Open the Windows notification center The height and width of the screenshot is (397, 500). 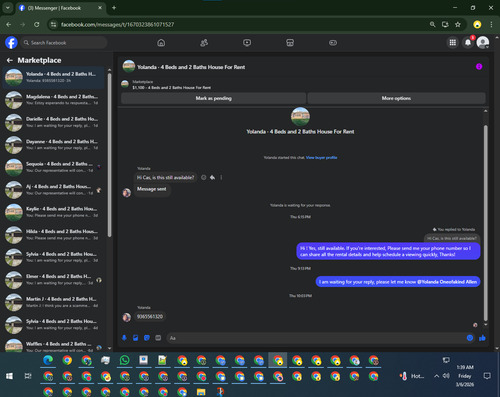(487, 376)
